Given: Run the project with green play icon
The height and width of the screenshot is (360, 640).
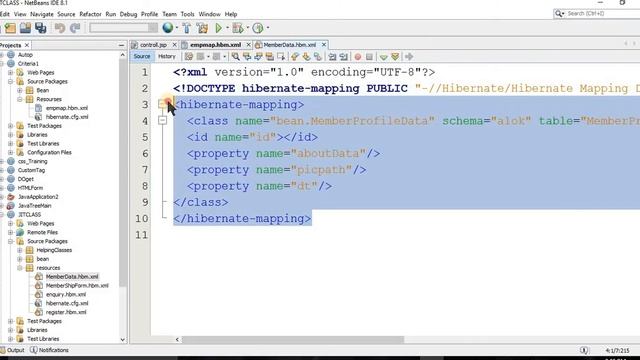Looking at the screenshot, I should [x=219, y=28].
